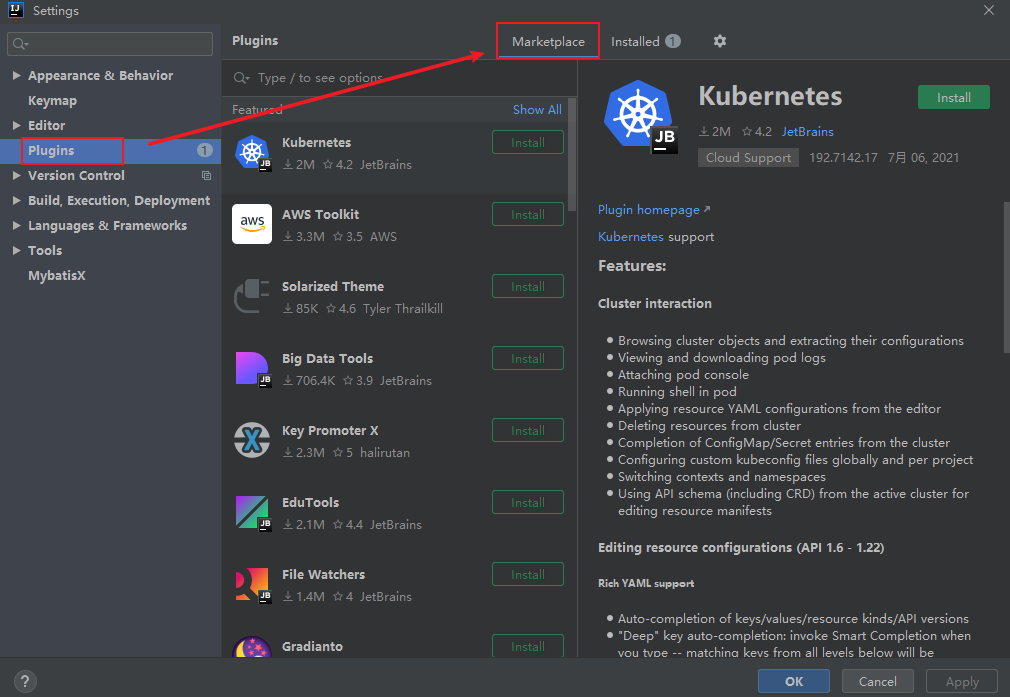The height and width of the screenshot is (697, 1010).
Task: Click the Plugins update count badge
Action: pos(204,150)
